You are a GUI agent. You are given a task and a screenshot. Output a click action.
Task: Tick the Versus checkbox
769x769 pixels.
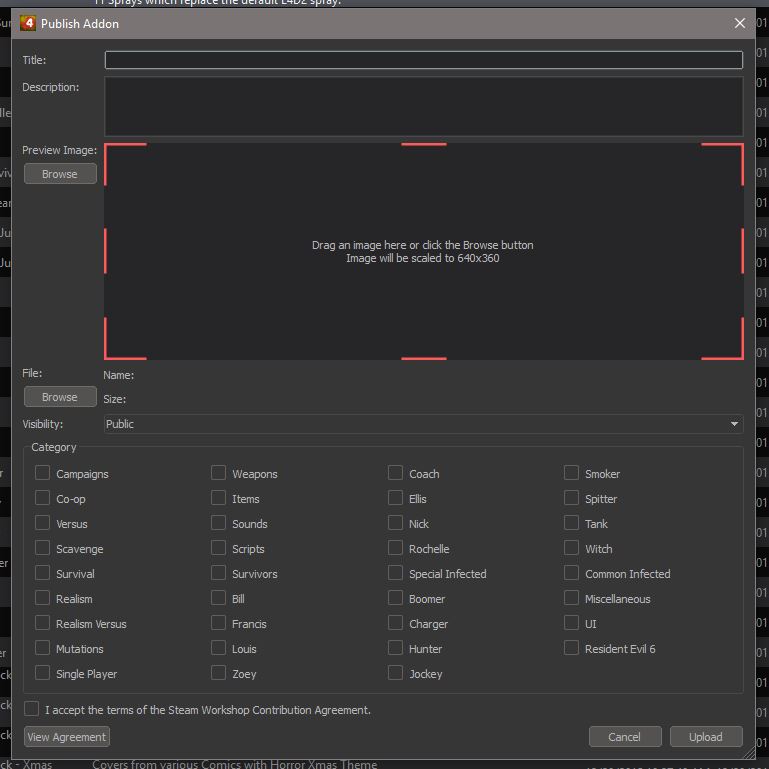[42, 523]
